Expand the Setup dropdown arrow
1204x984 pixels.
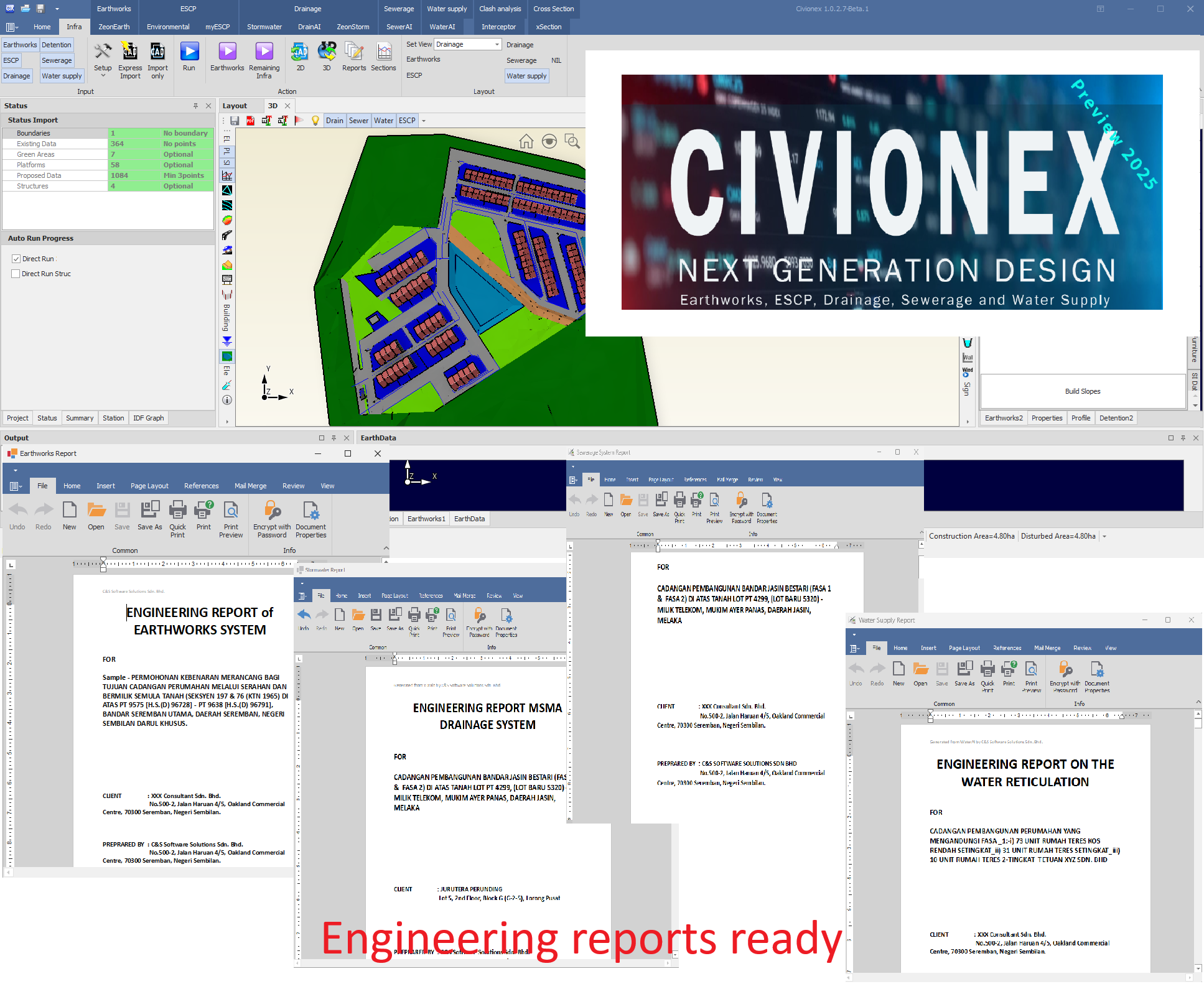coord(103,76)
